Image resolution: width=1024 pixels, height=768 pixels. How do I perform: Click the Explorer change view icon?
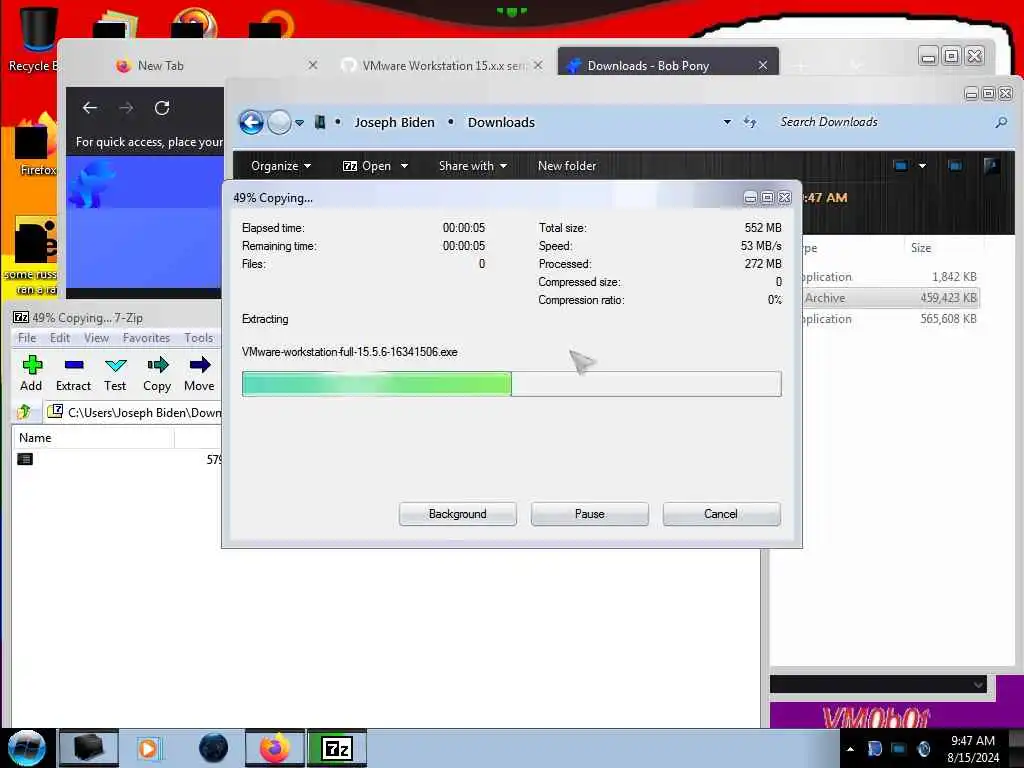point(901,166)
